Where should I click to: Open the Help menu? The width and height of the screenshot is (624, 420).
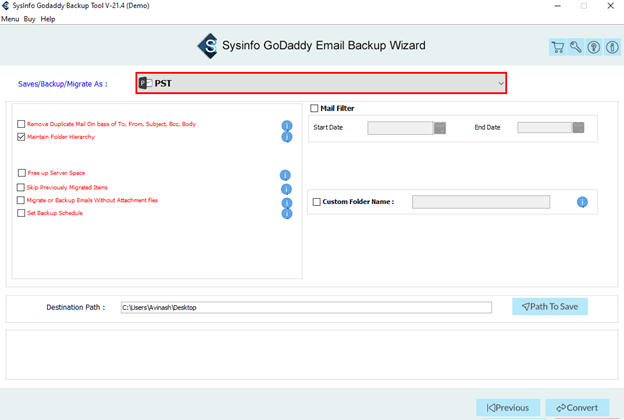click(x=48, y=19)
